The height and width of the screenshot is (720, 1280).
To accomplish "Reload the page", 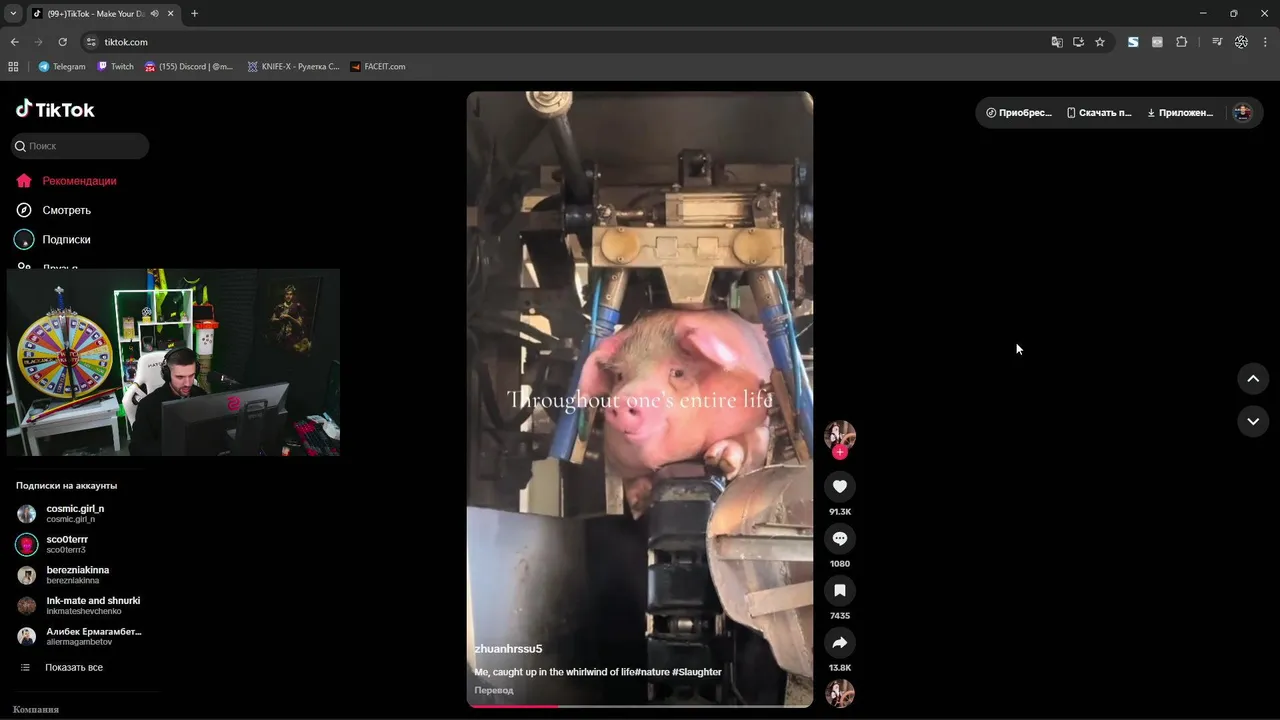I will point(62,42).
